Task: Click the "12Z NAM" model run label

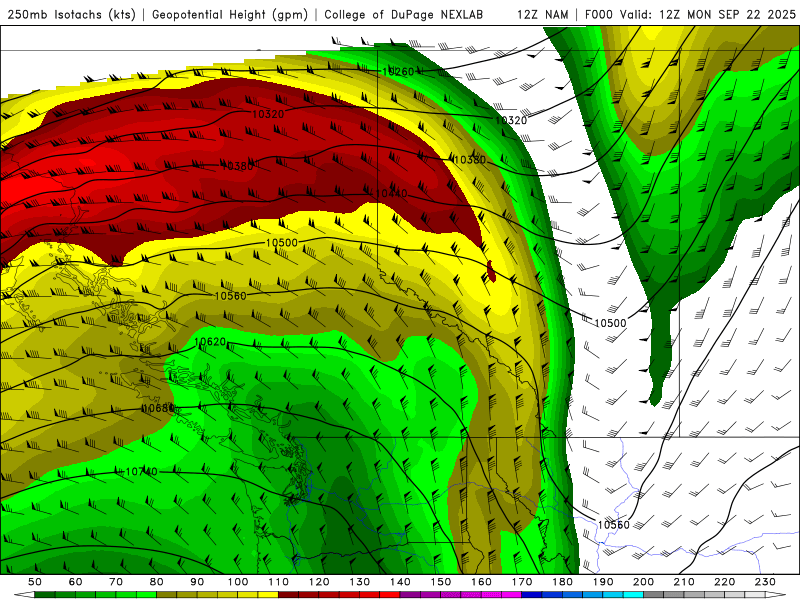Action: [543, 14]
